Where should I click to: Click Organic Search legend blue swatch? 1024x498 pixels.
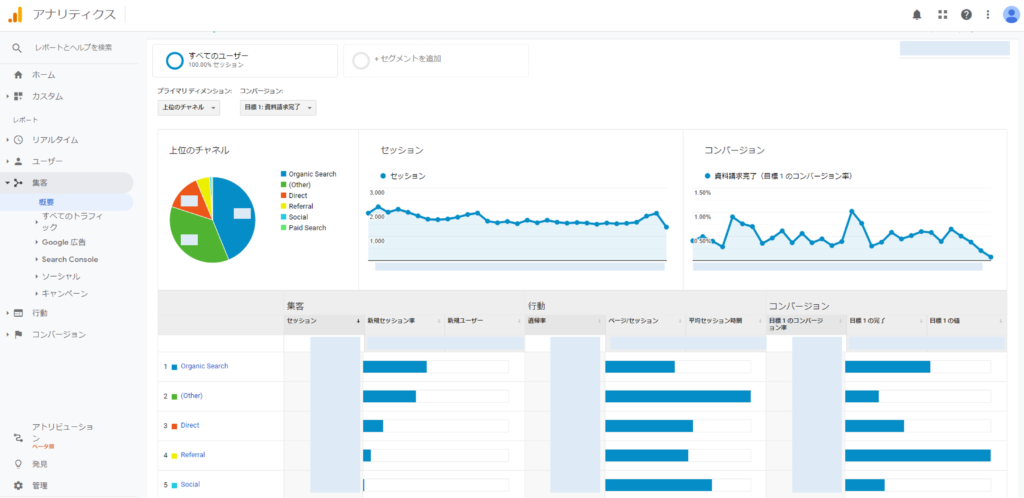(283, 174)
